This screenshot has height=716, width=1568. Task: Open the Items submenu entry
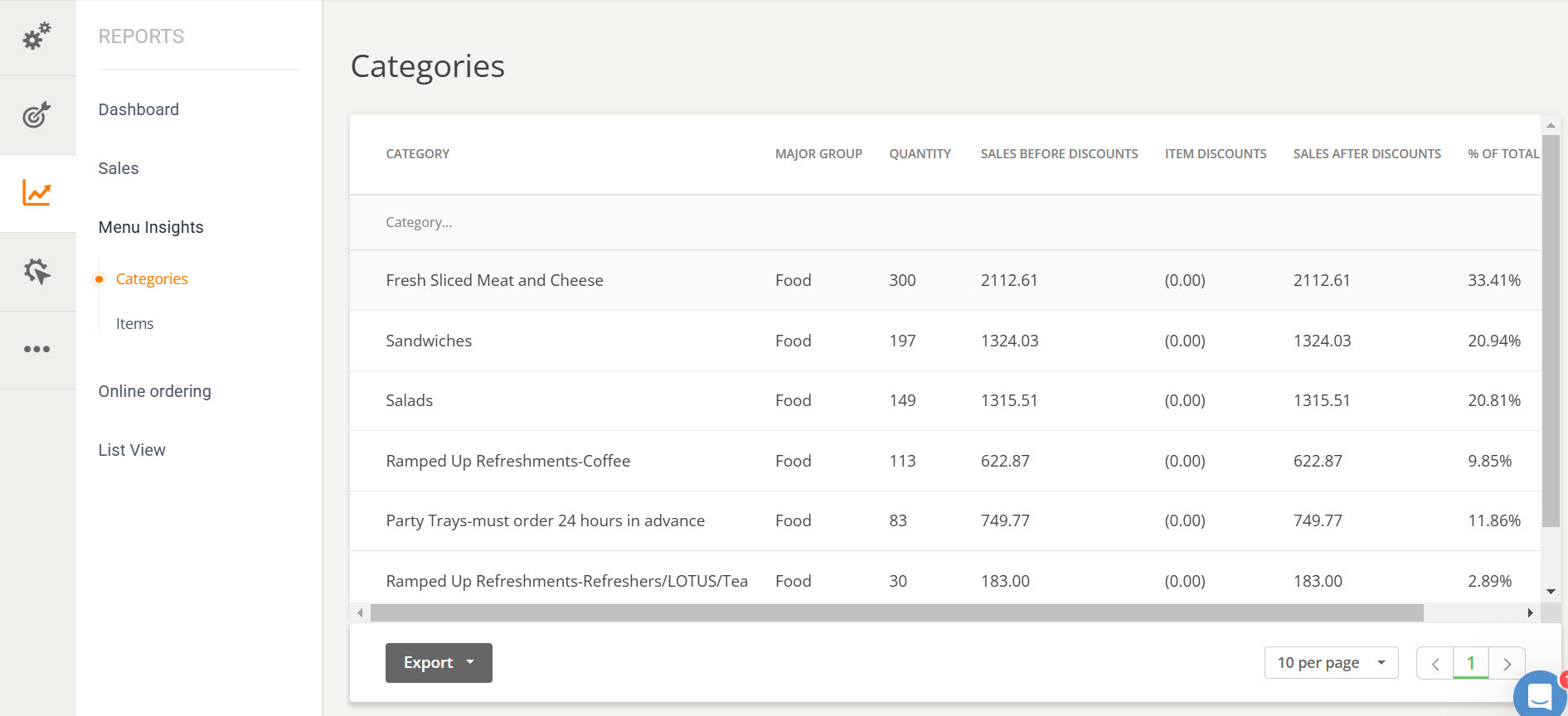click(x=134, y=324)
